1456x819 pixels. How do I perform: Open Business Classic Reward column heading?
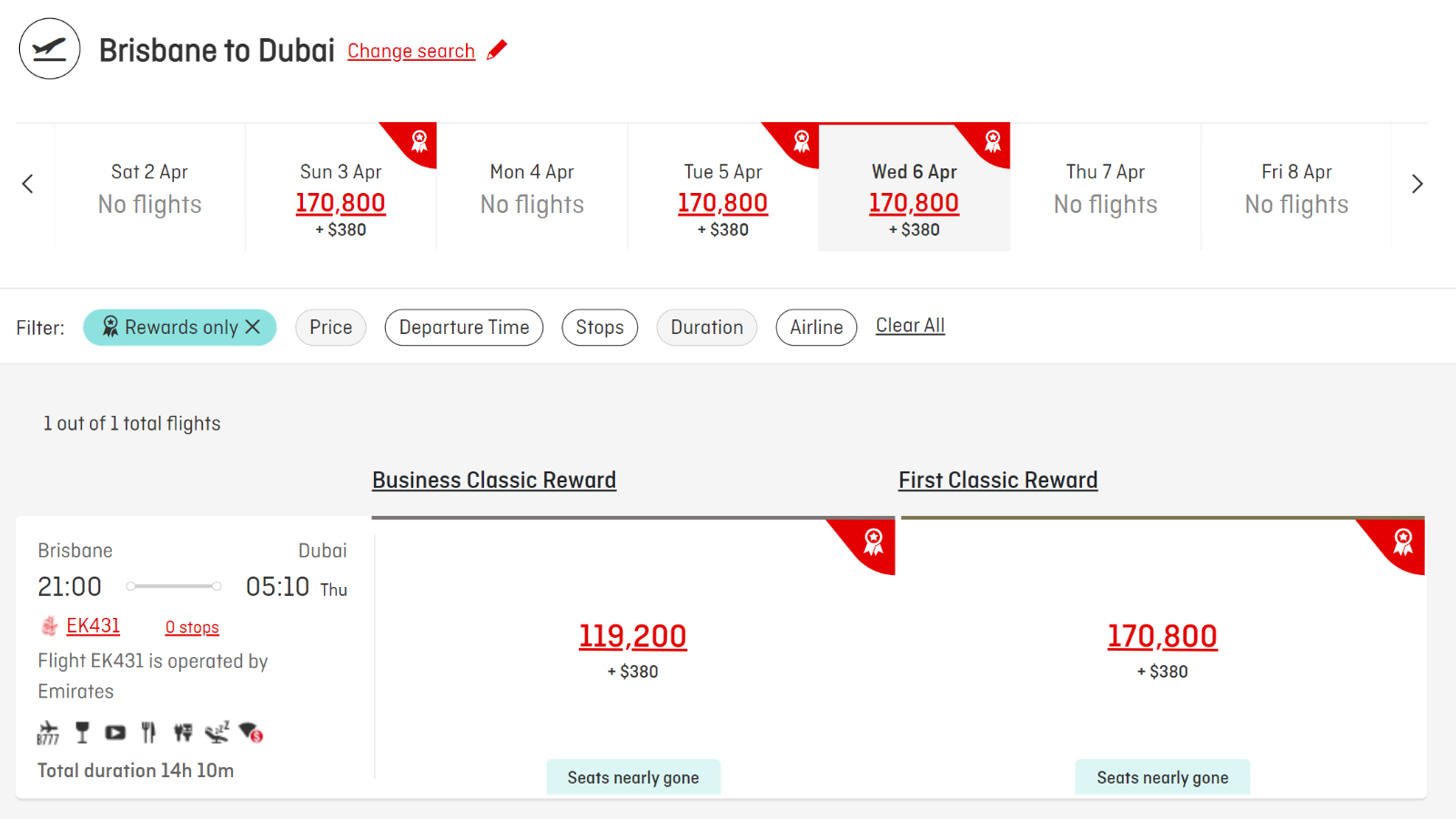(494, 480)
